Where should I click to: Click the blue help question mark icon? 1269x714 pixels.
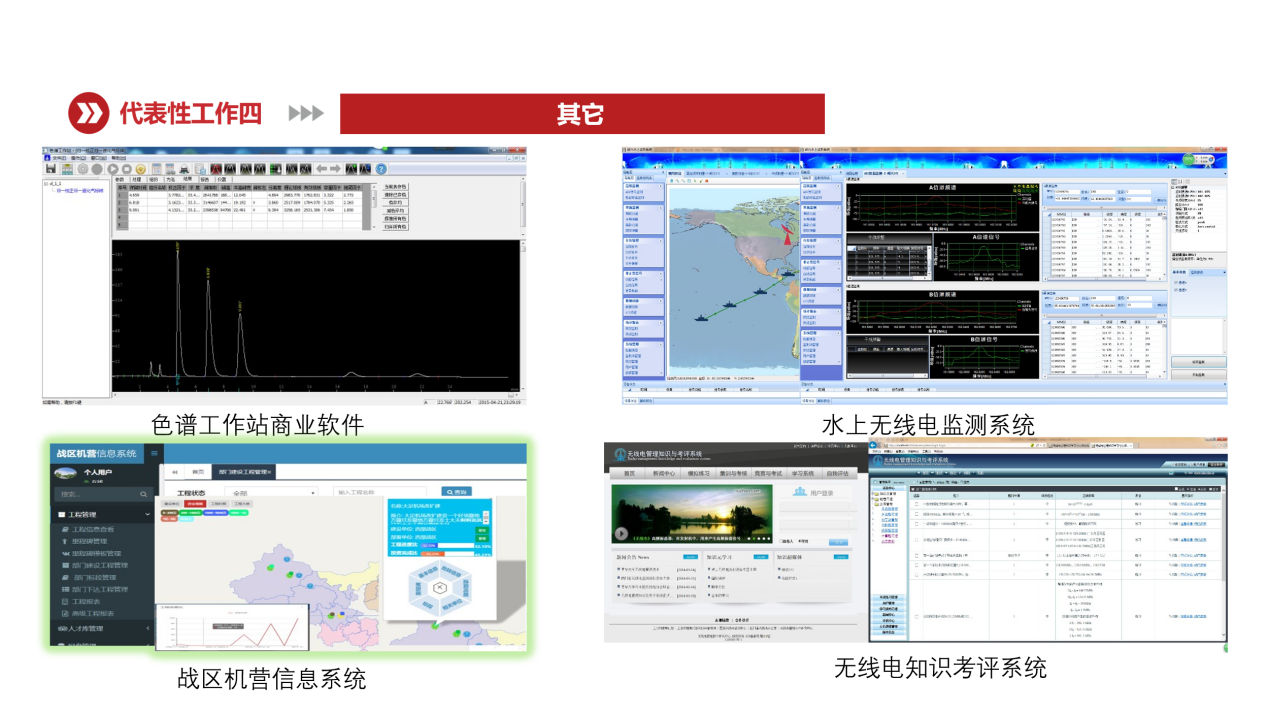coord(380,169)
